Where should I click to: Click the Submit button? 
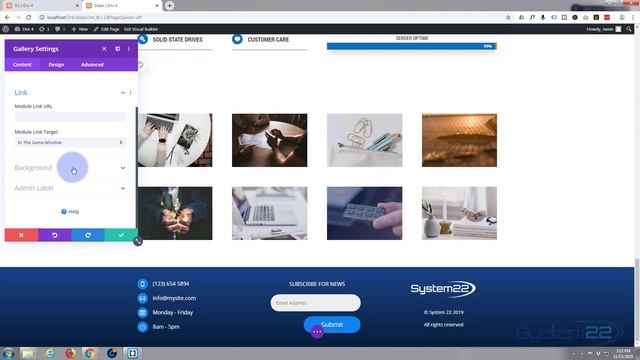click(332, 324)
